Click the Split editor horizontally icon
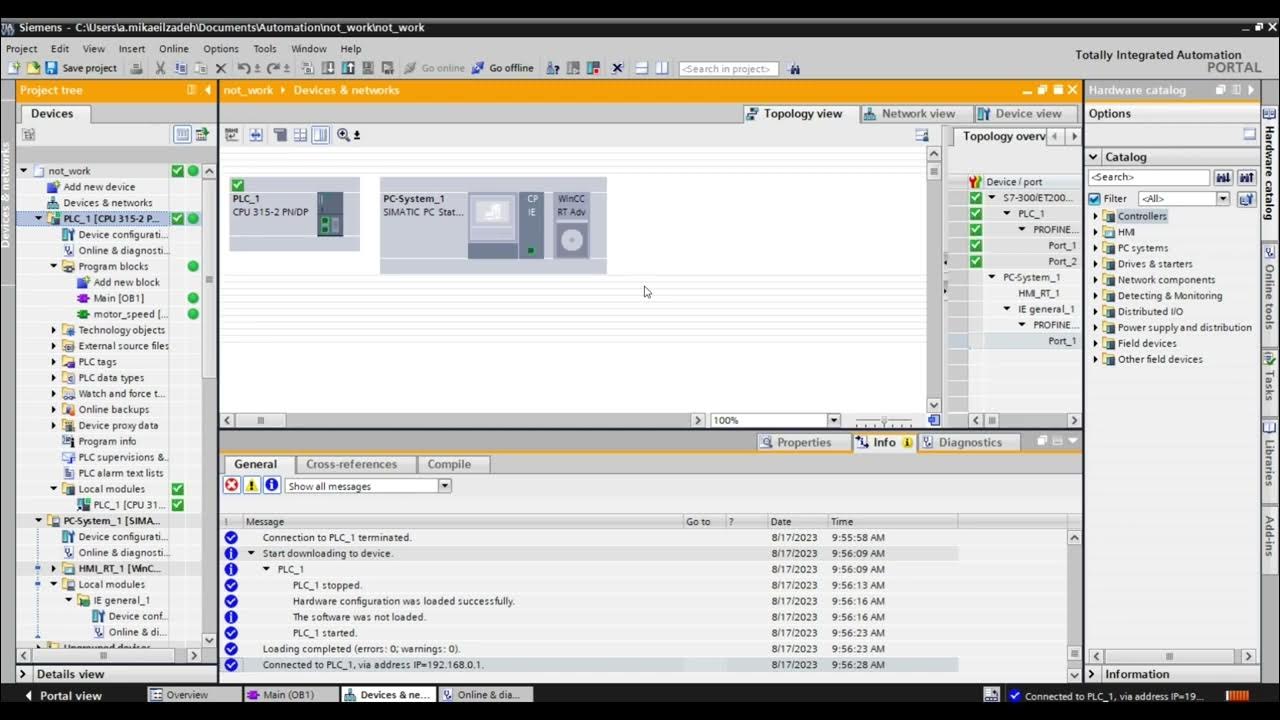 [641, 68]
